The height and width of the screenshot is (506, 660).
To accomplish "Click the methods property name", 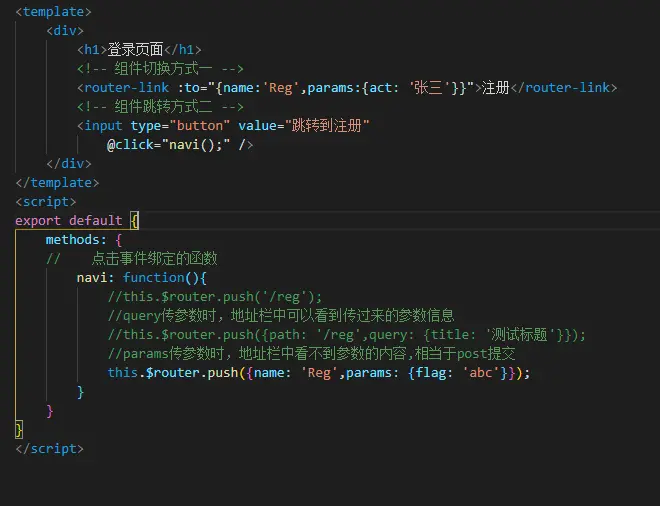I will tap(72, 240).
